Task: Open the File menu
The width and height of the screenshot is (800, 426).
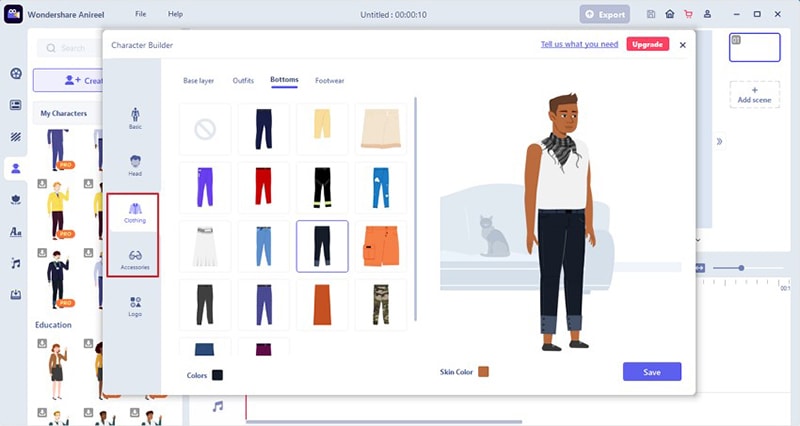Action: click(x=141, y=14)
